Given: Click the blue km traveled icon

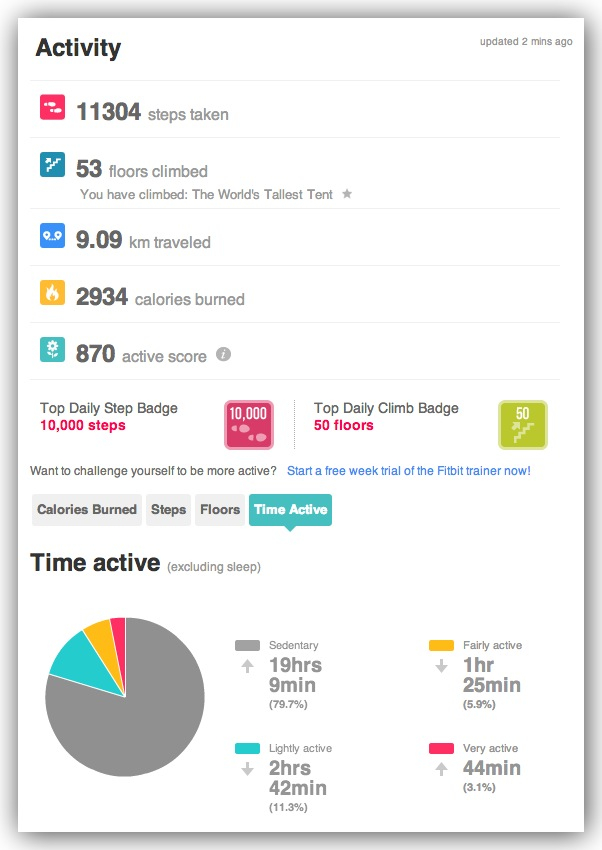Looking at the screenshot, I should 52,236.
